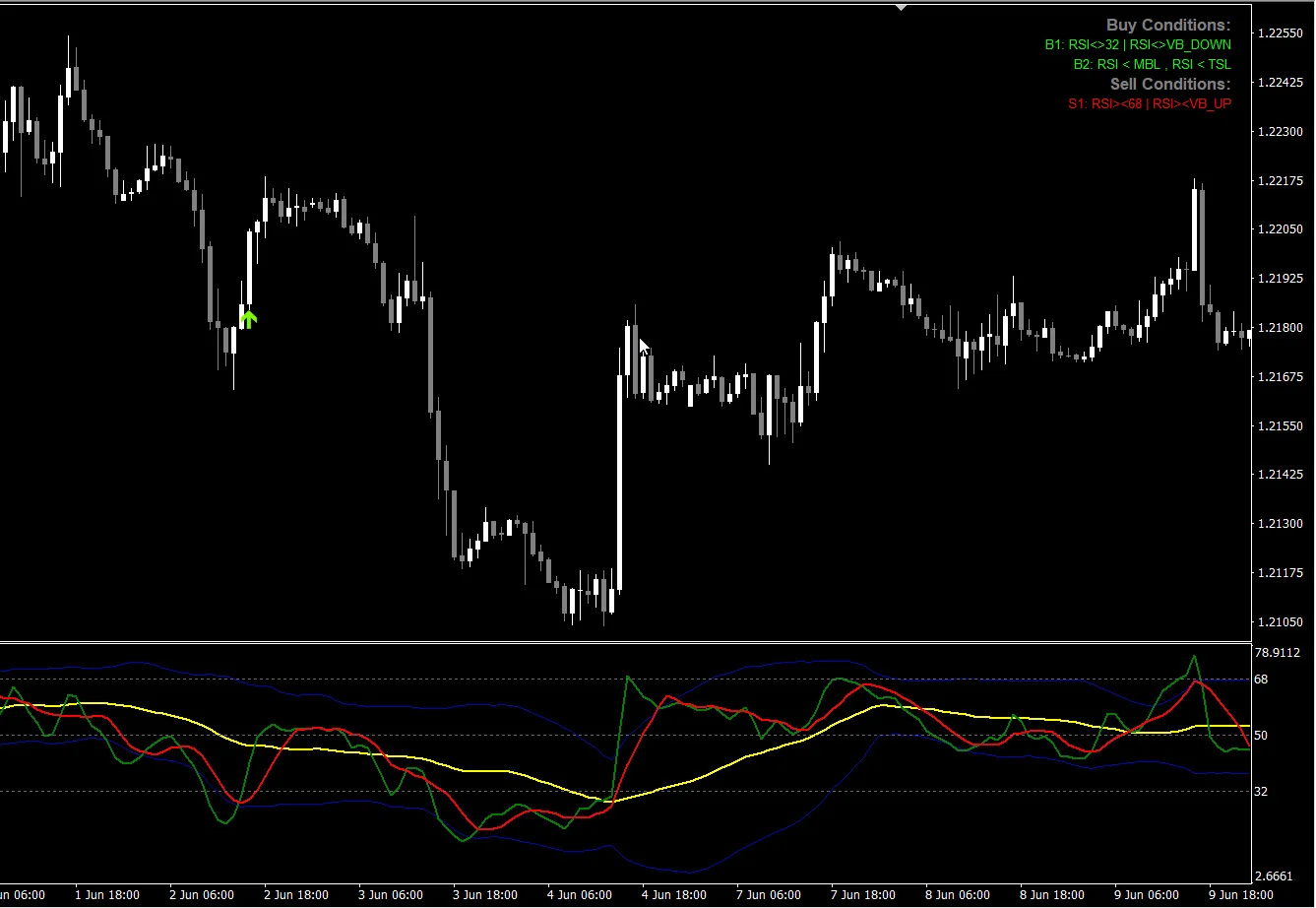Click the Sell Conditions heading label
The image size is (1316, 908).
tap(1169, 84)
